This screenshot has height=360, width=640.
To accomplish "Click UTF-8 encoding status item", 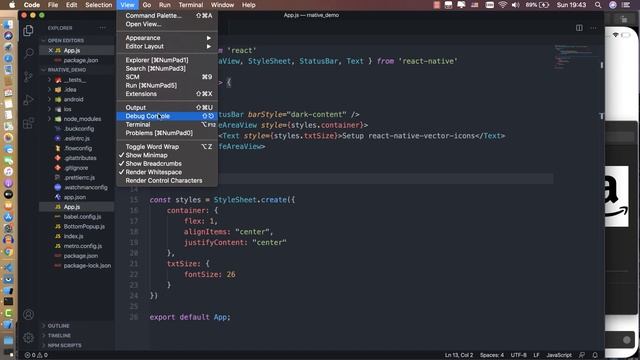I will 518,355.
